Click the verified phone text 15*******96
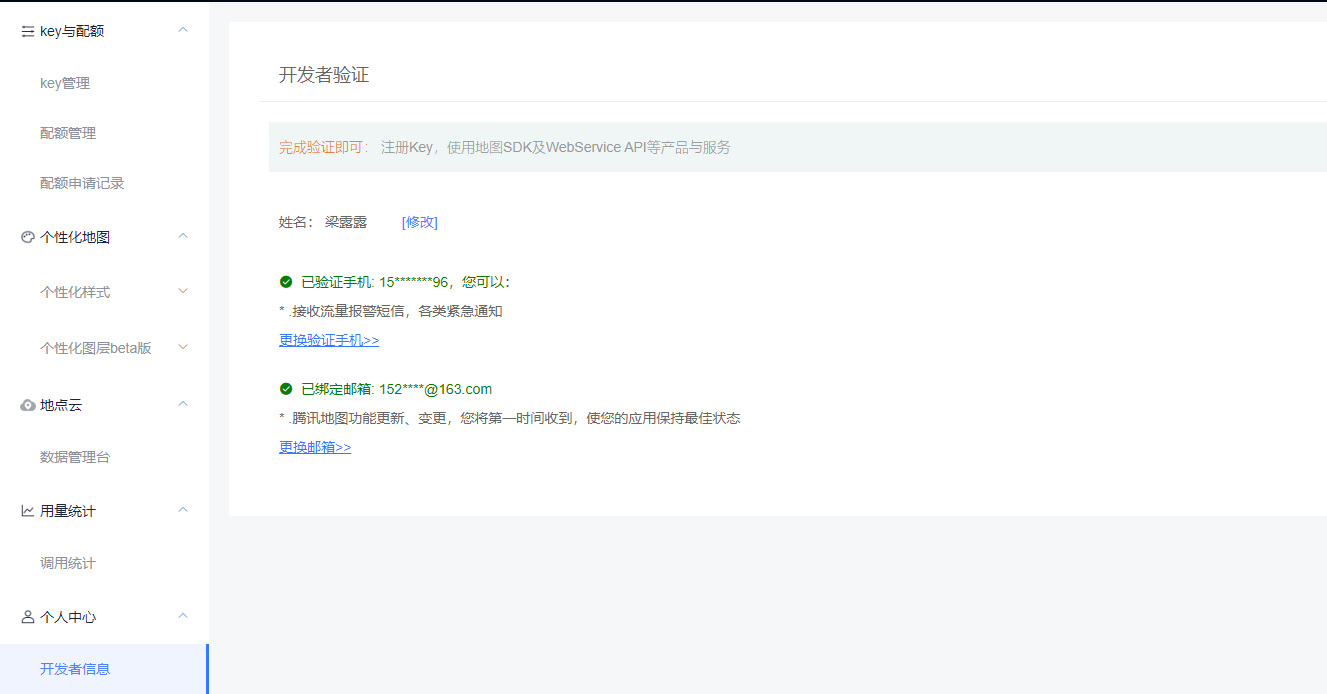Screen dimensions: 1327x694 coord(414,282)
